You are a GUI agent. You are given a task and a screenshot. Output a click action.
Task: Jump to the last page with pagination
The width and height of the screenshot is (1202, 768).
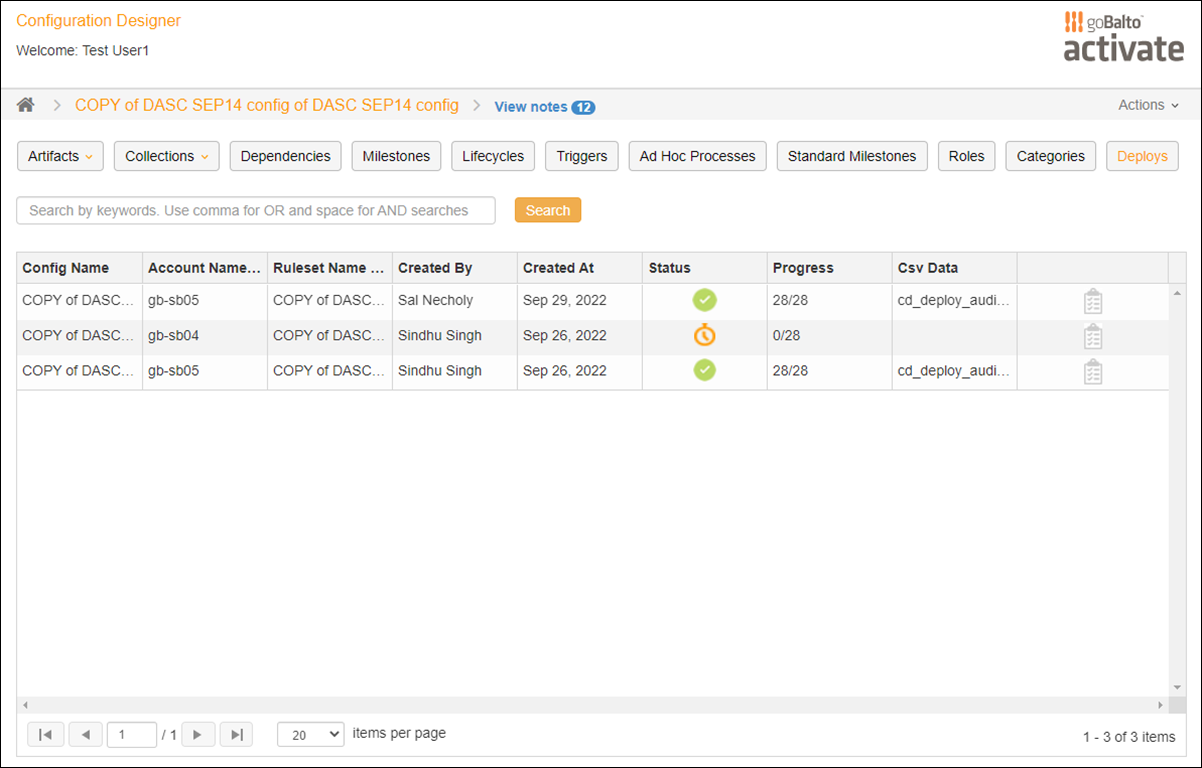click(236, 733)
